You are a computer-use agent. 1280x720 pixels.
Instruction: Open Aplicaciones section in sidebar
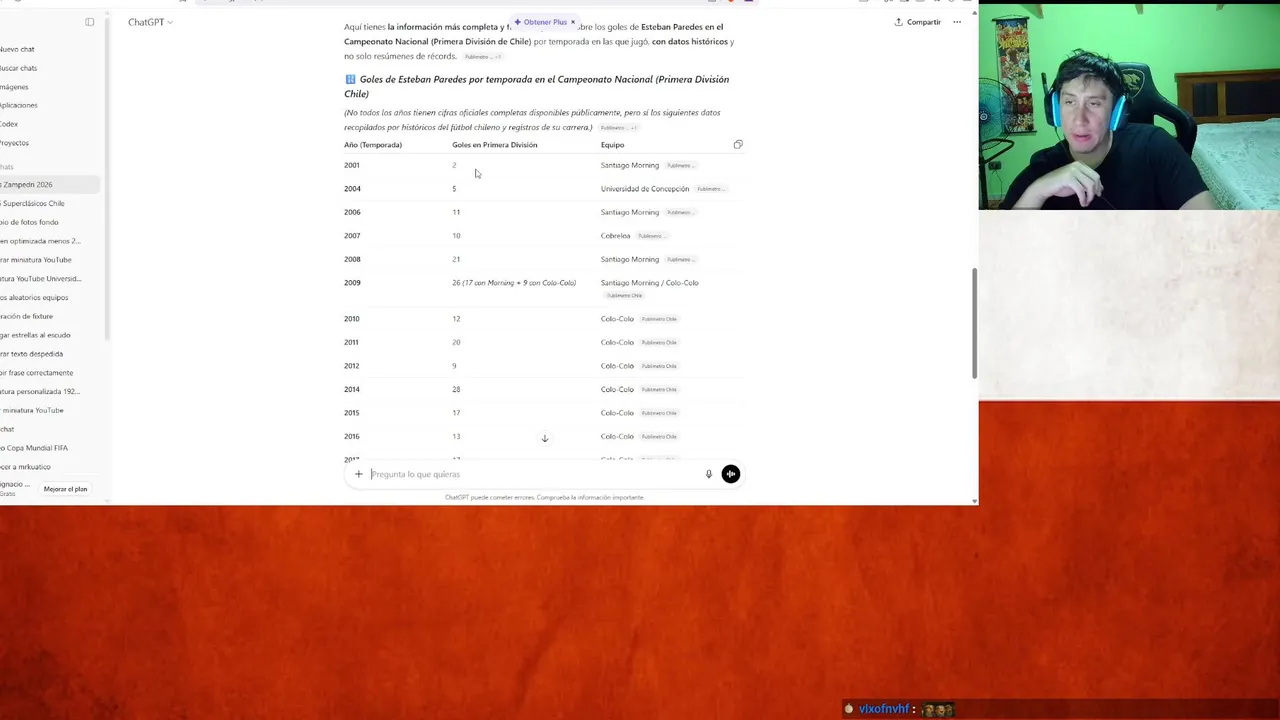[18, 105]
